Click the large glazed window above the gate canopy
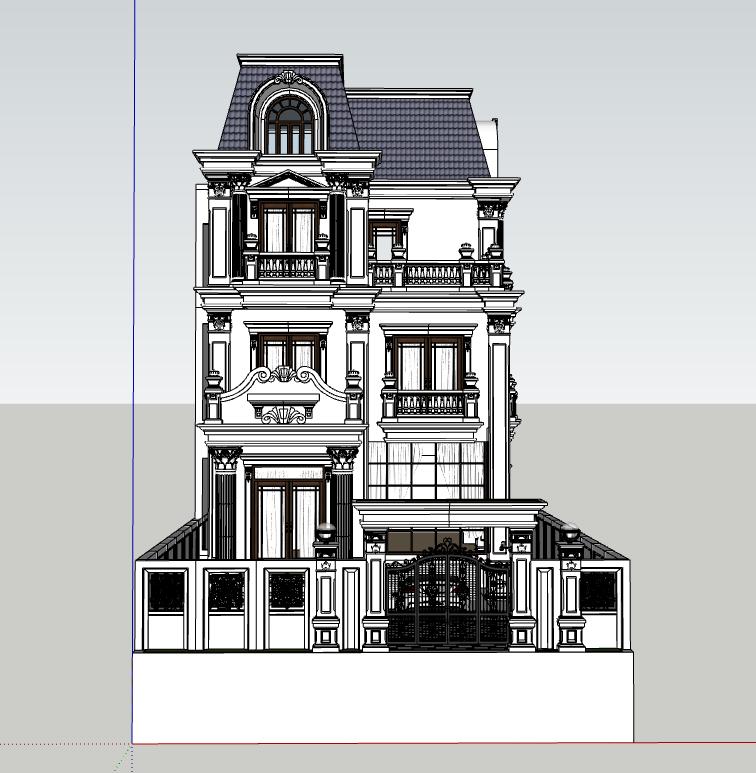The height and width of the screenshot is (773, 756). click(427, 469)
